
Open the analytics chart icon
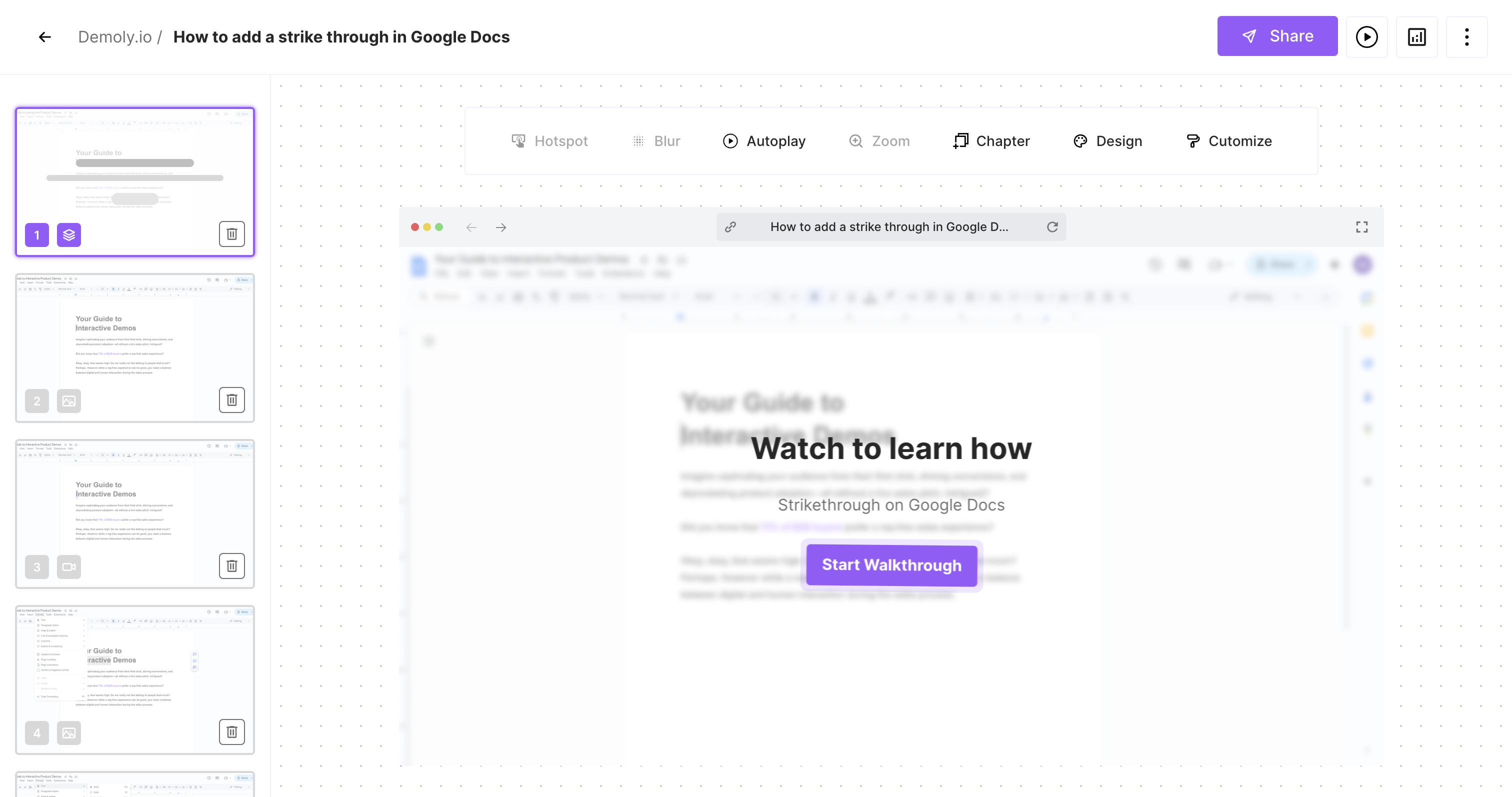(x=1416, y=37)
